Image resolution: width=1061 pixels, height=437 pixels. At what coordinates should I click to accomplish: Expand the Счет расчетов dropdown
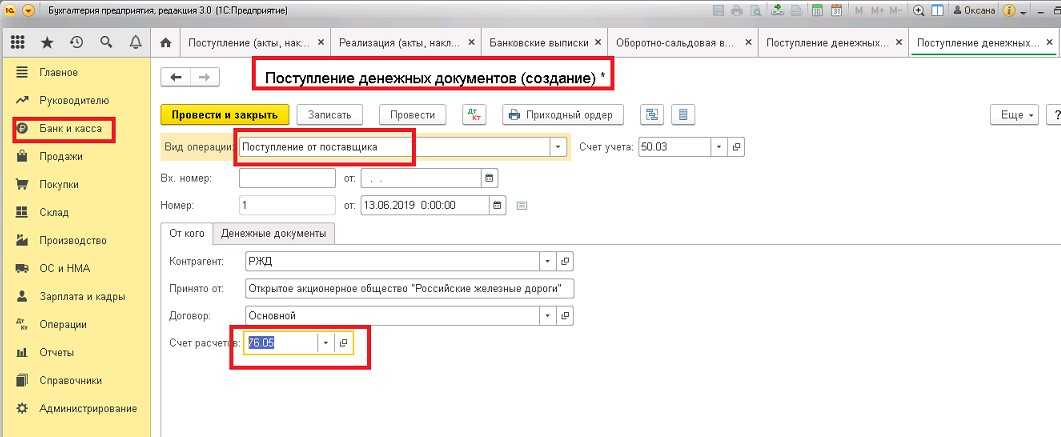click(325, 343)
